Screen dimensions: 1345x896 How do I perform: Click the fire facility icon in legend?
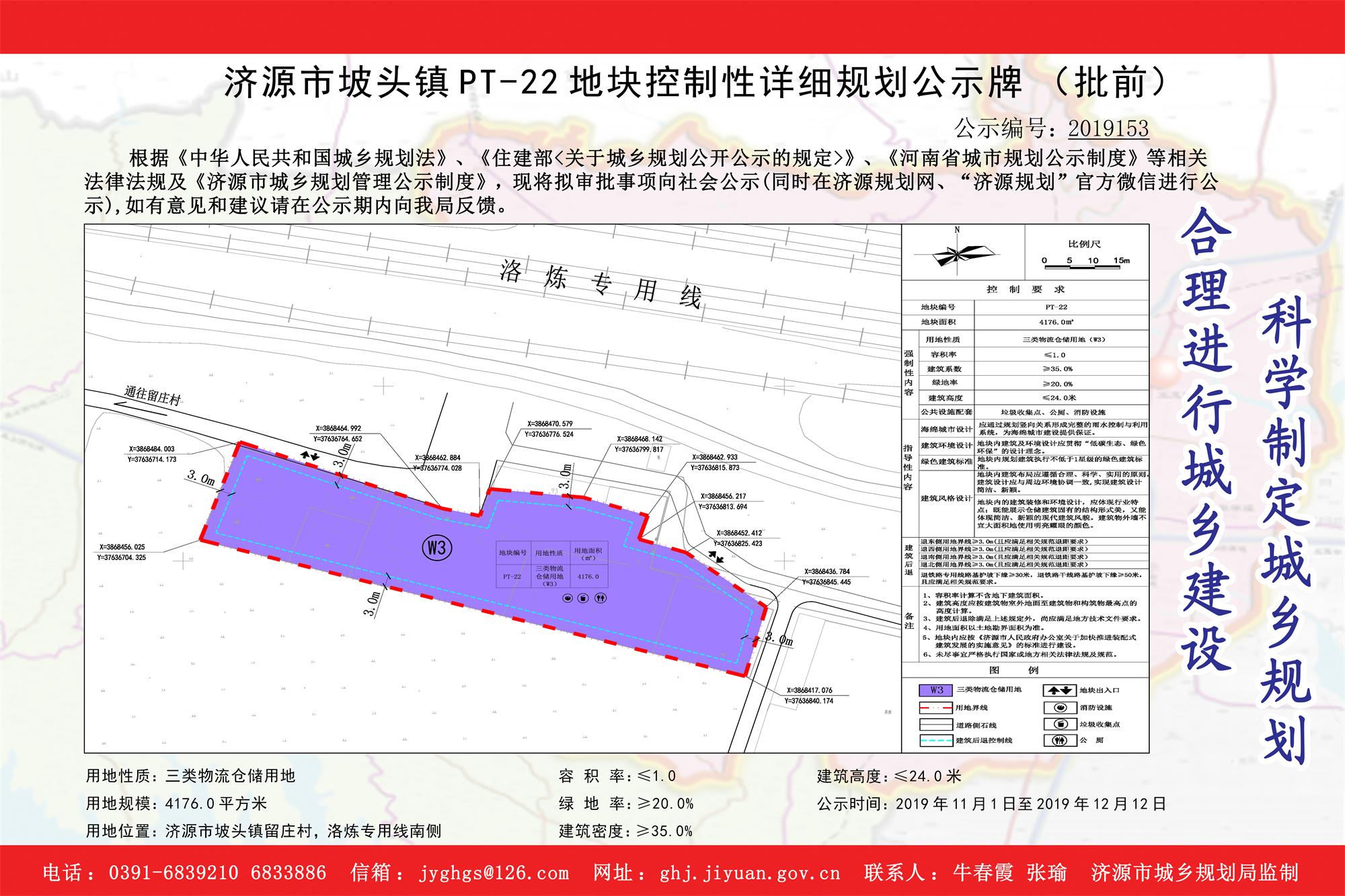click(1061, 708)
